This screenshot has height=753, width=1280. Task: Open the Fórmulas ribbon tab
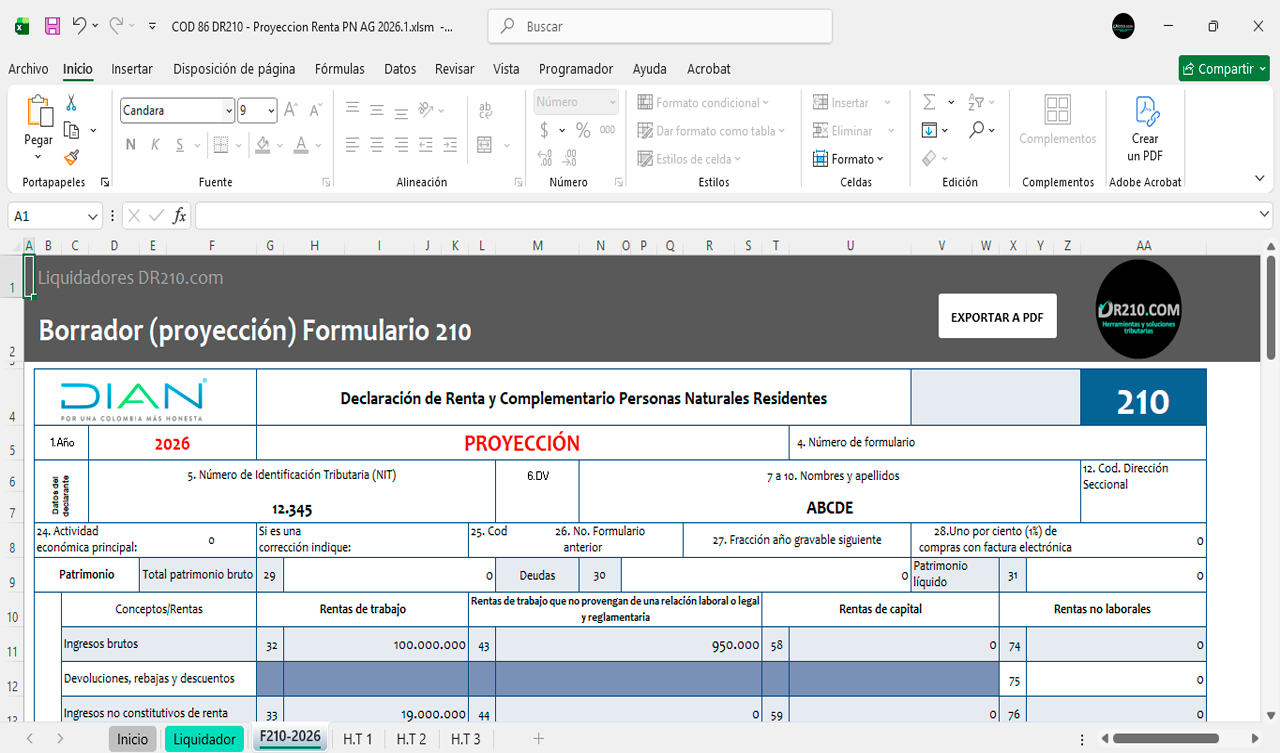[340, 69]
